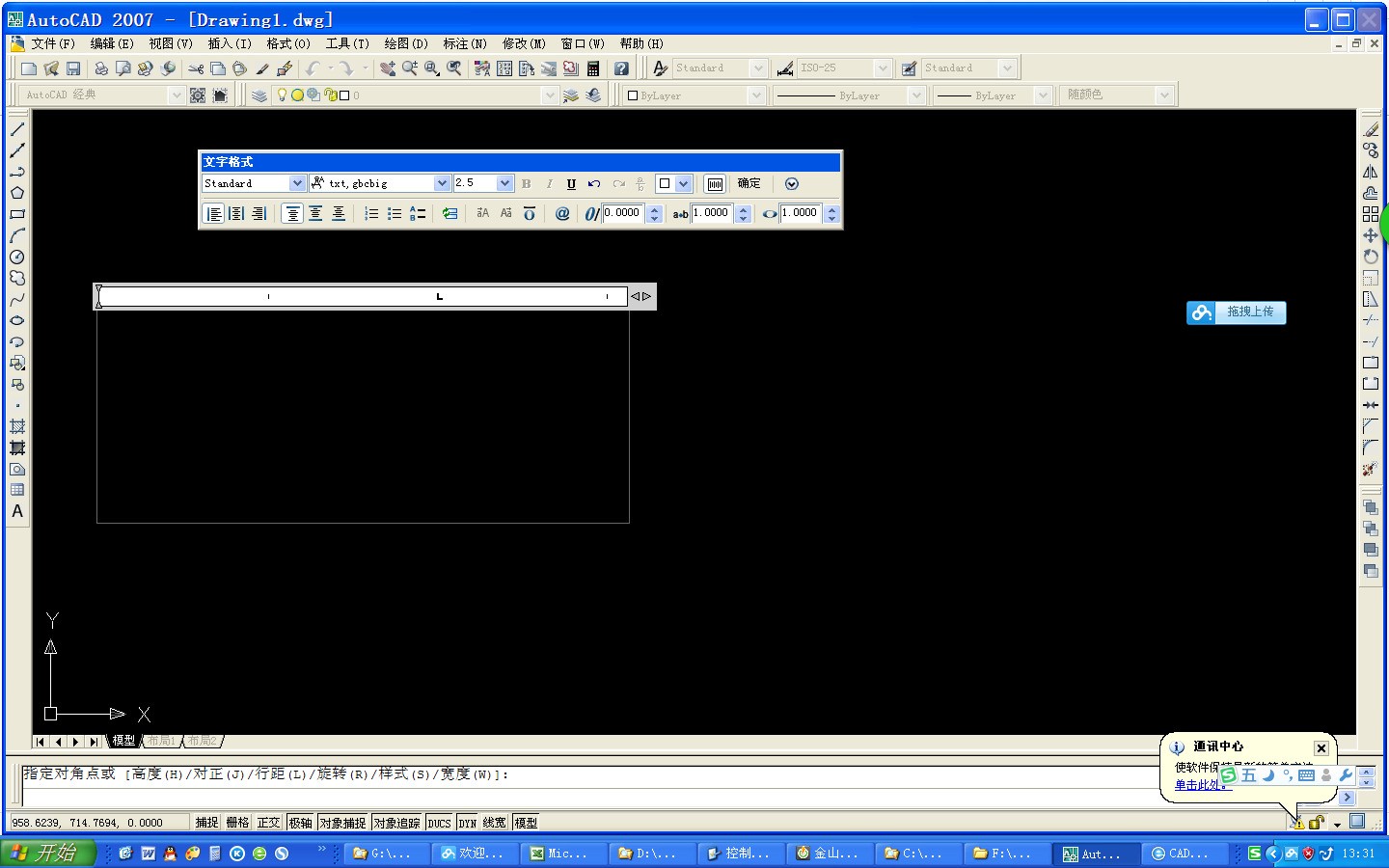
Task: Open the 文件(F) menu
Action: pos(53,43)
